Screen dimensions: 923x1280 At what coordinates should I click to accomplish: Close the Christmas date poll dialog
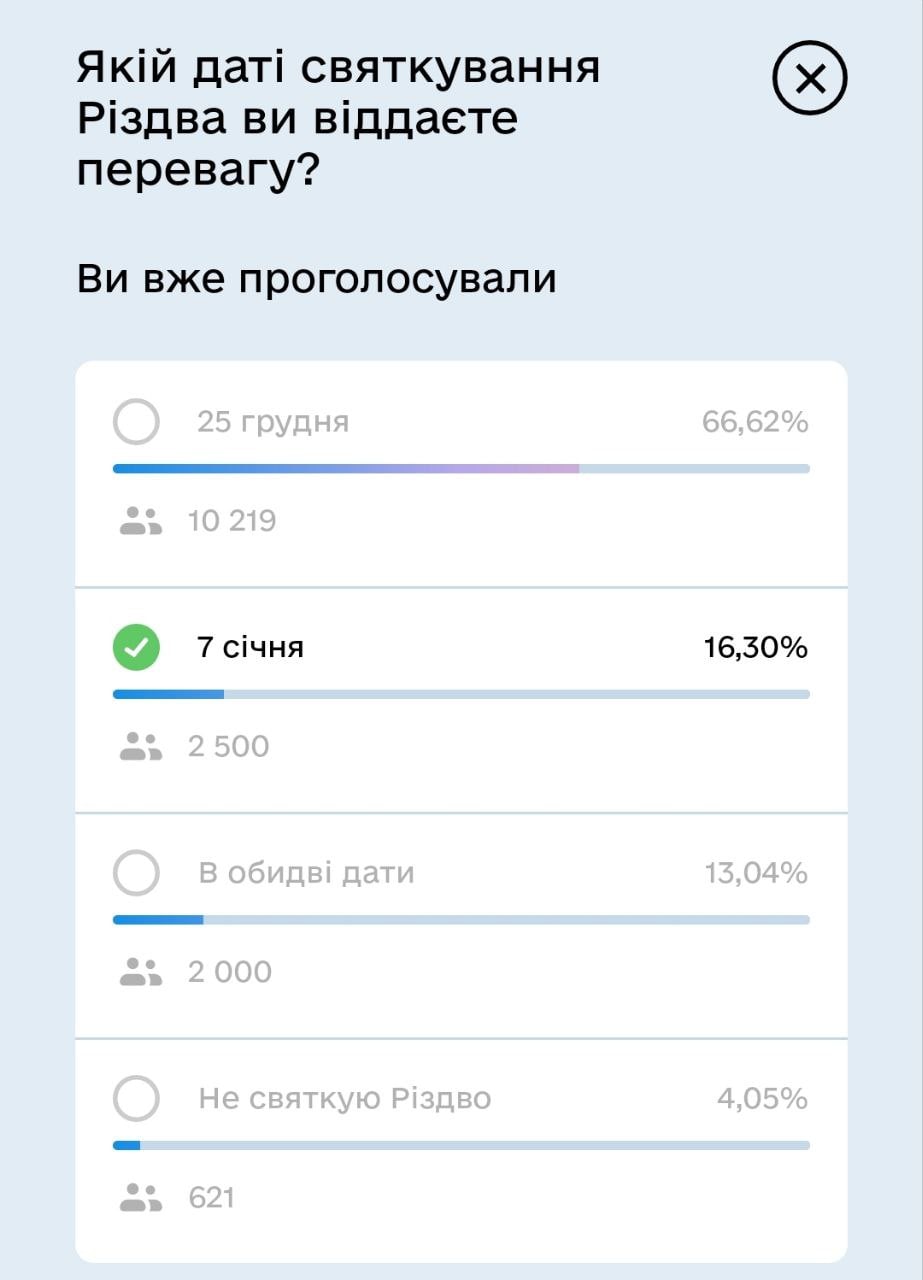click(810, 78)
